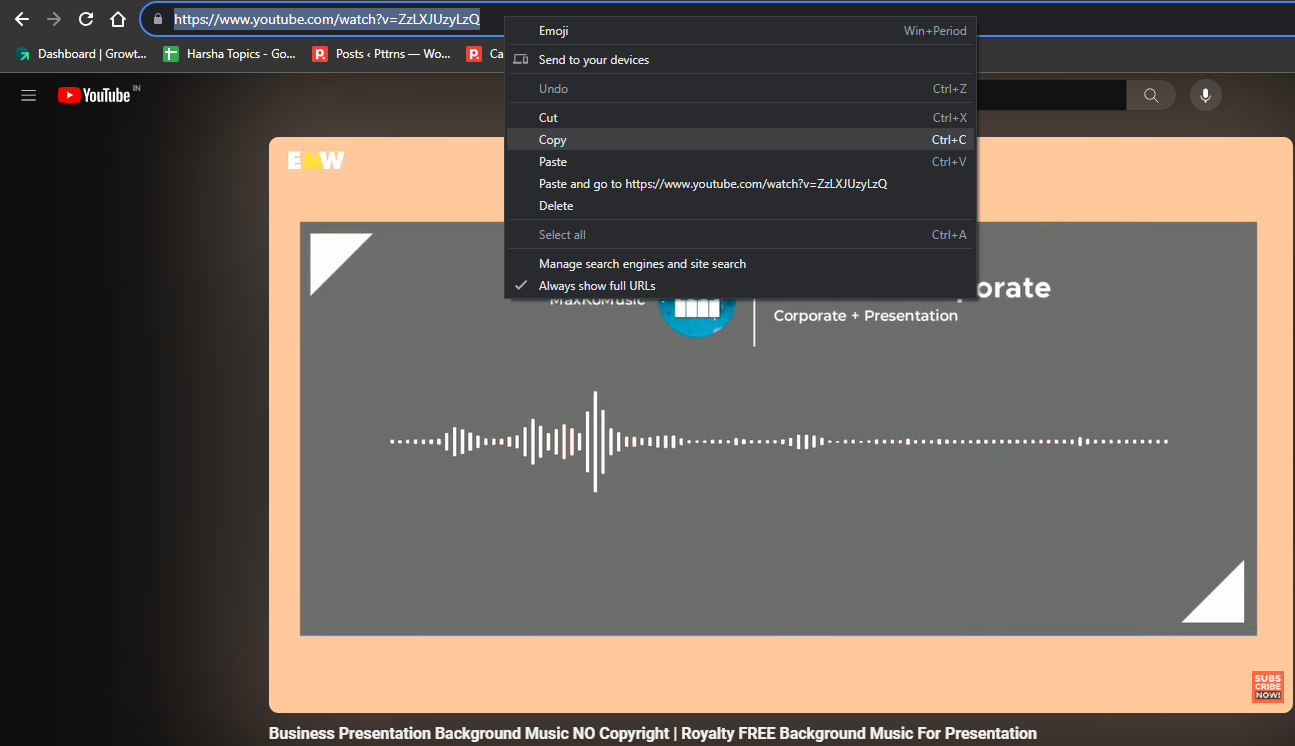The width and height of the screenshot is (1295, 746).
Task: Click the Subscribe Now badge on video
Action: coord(1267,687)
